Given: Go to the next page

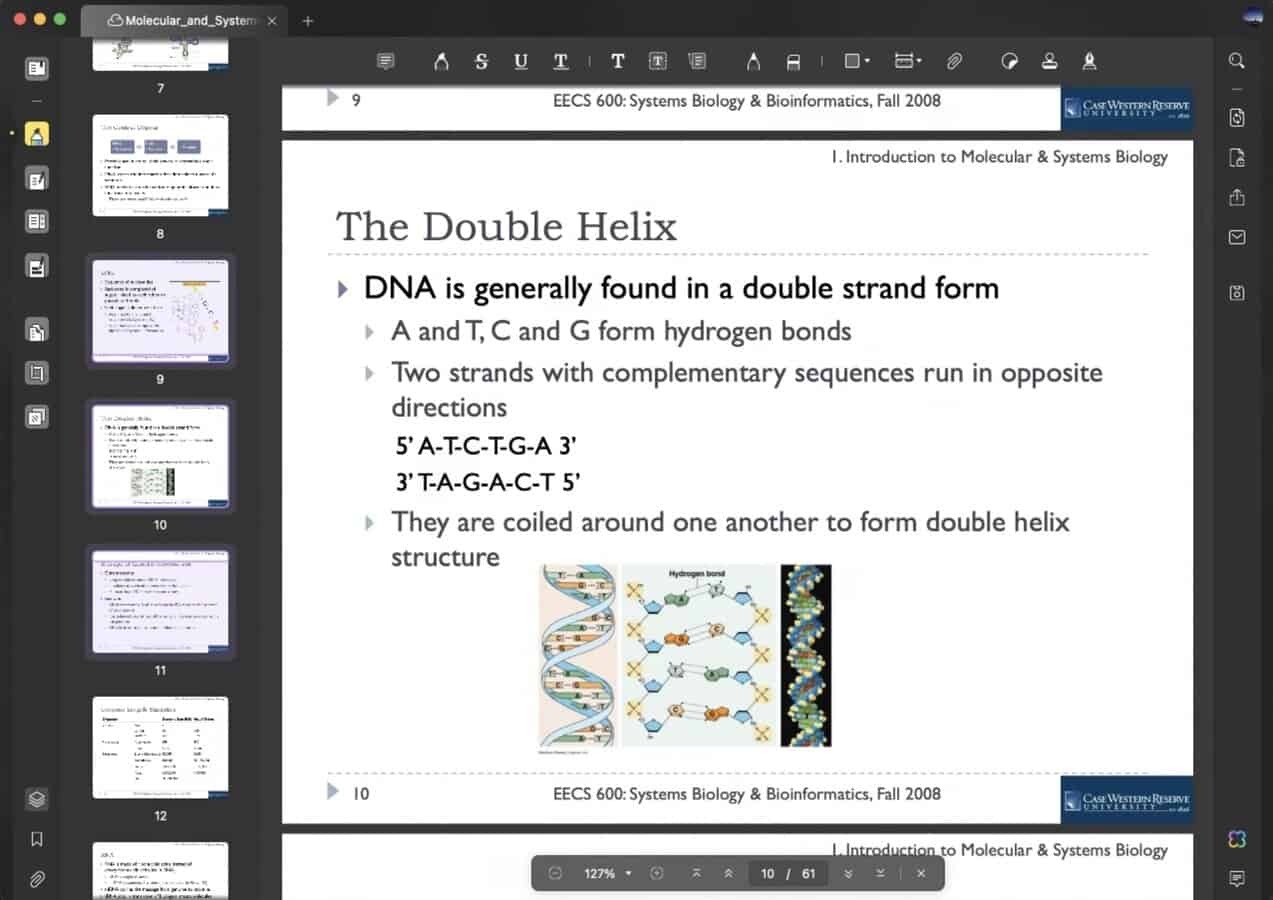Looking at the screenshot, I should tap(848, 873).
